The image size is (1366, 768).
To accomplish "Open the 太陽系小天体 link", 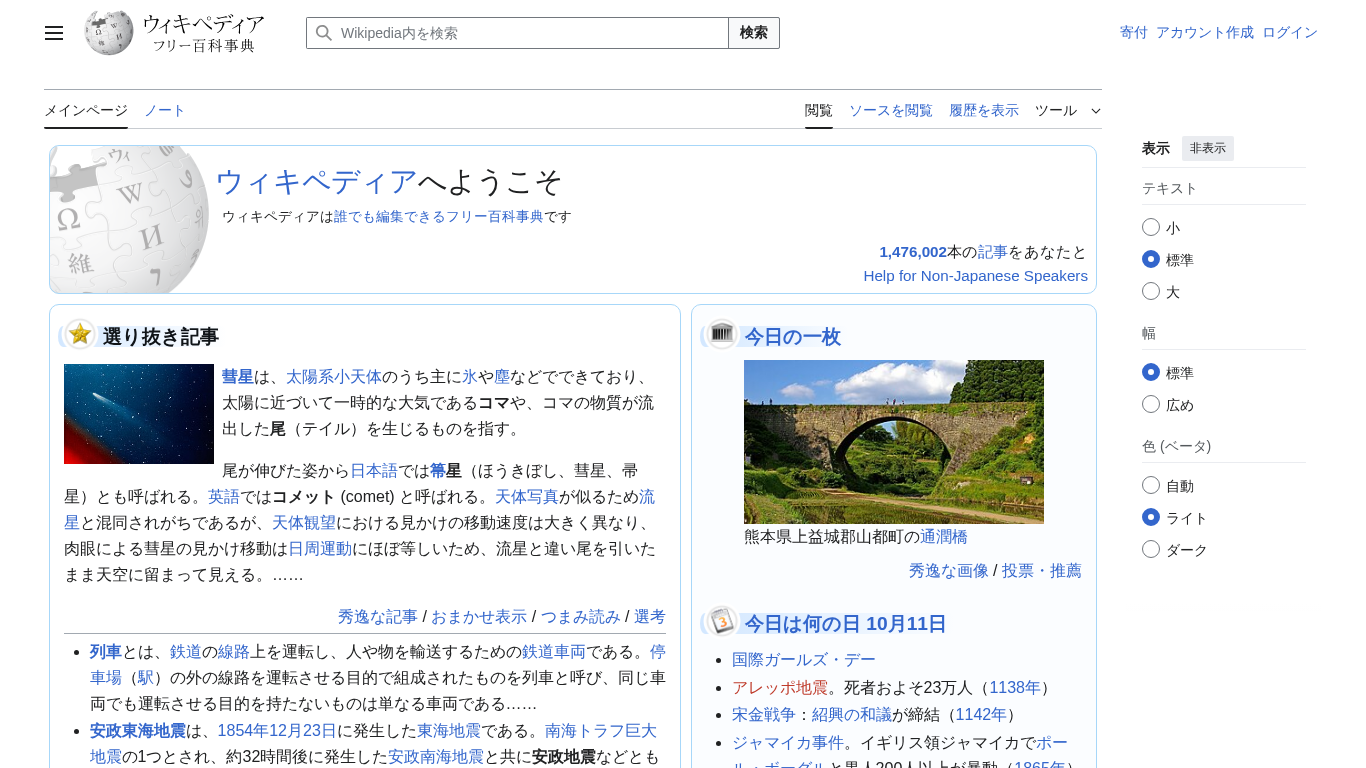I will [334, 377].
